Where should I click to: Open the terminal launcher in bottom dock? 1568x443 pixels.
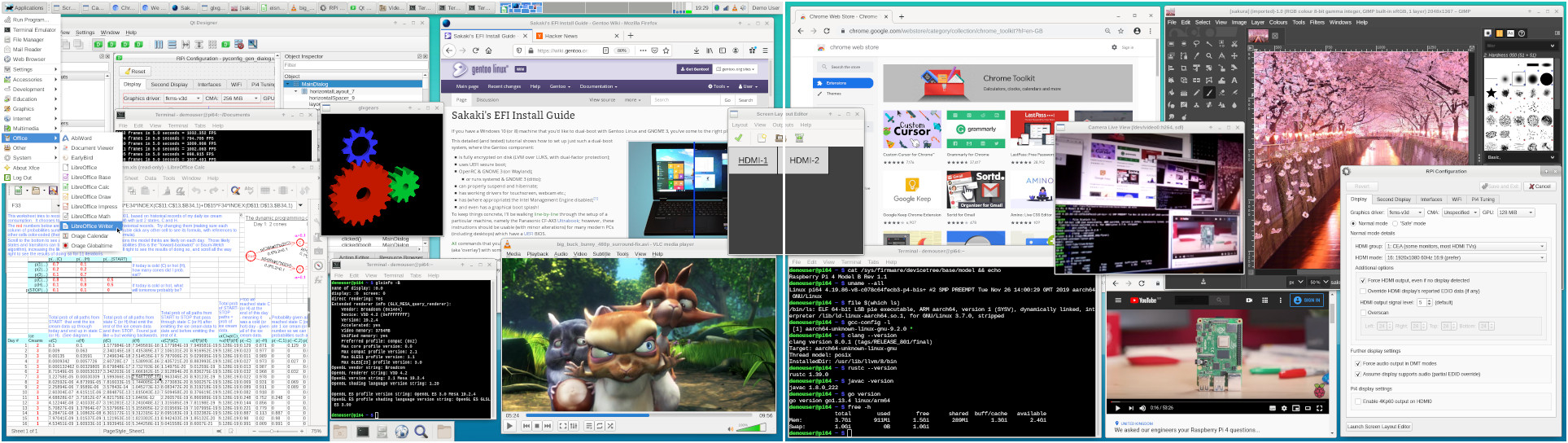(x=363, y=432)
